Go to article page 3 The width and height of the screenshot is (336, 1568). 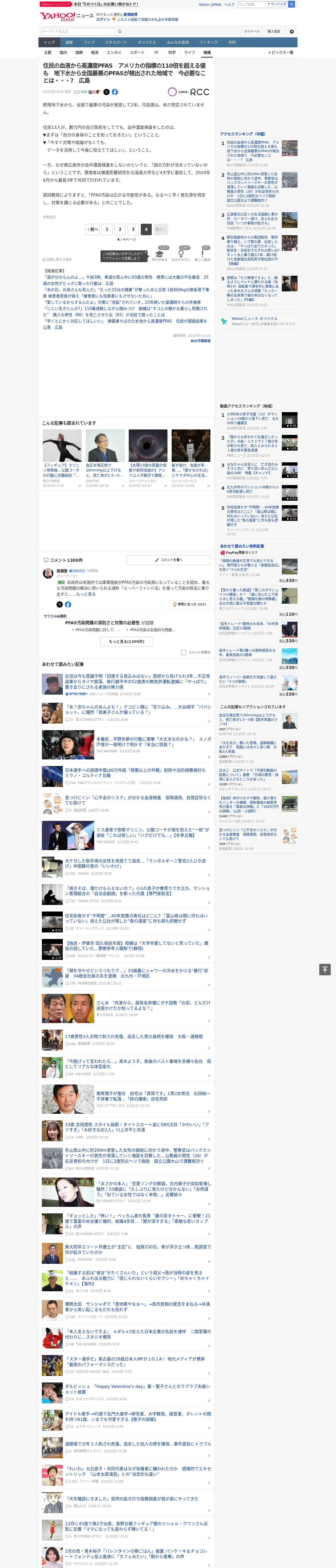133,229
